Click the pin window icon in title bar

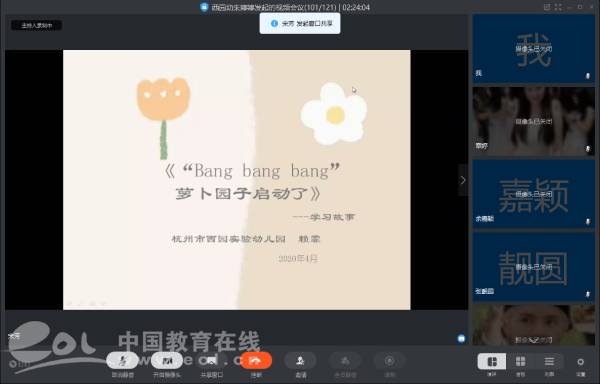coord(547,7)
